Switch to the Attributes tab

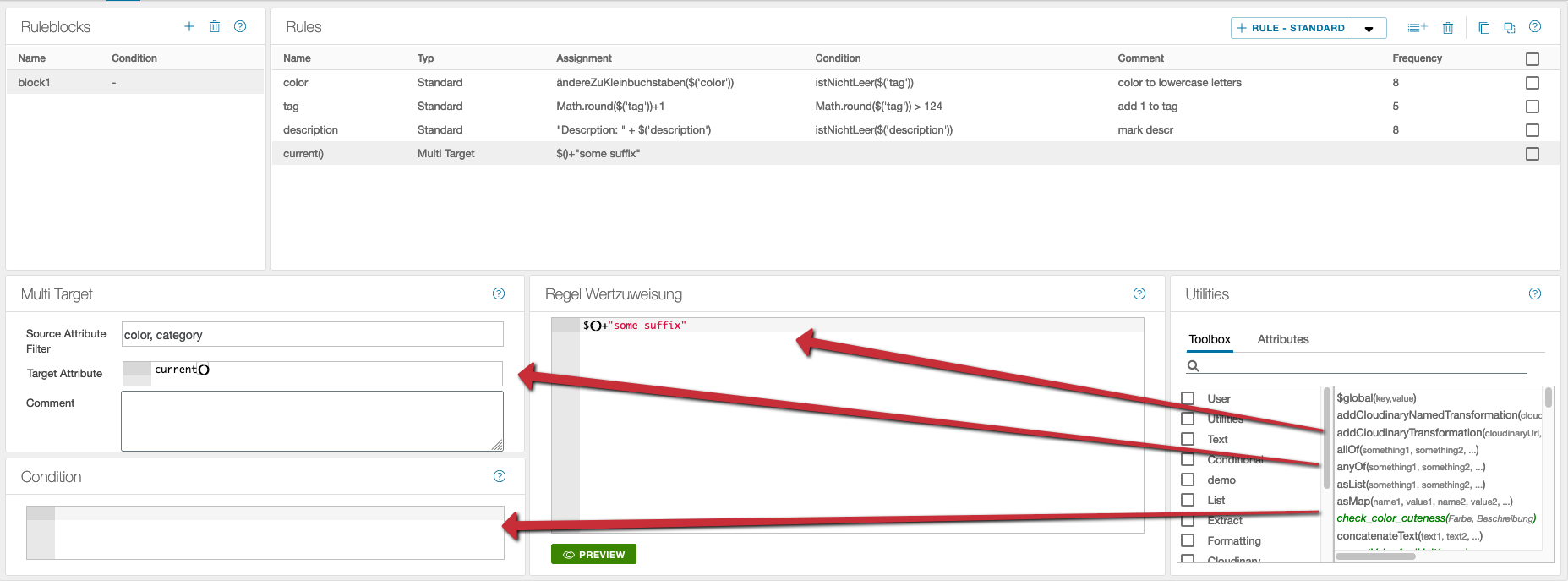coord(1282,339)
